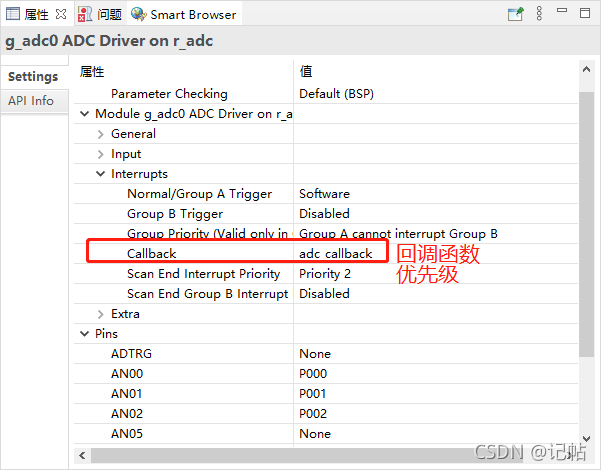Select the Group Priority property row label
The image size is (601, 470).
pos(208,233)
